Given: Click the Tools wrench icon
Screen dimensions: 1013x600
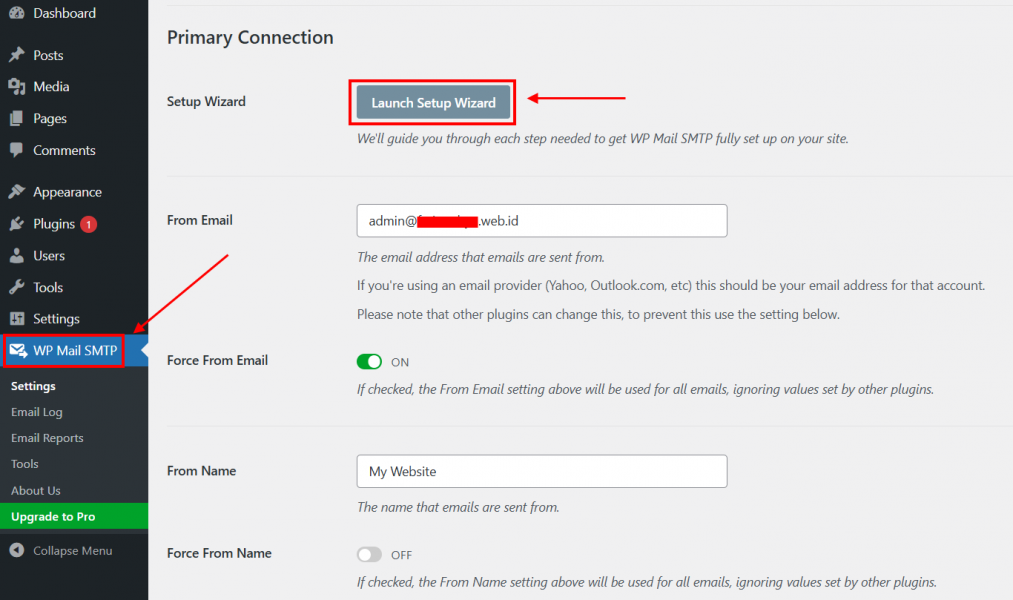Looking at the screenshot, I should point(17,287).
